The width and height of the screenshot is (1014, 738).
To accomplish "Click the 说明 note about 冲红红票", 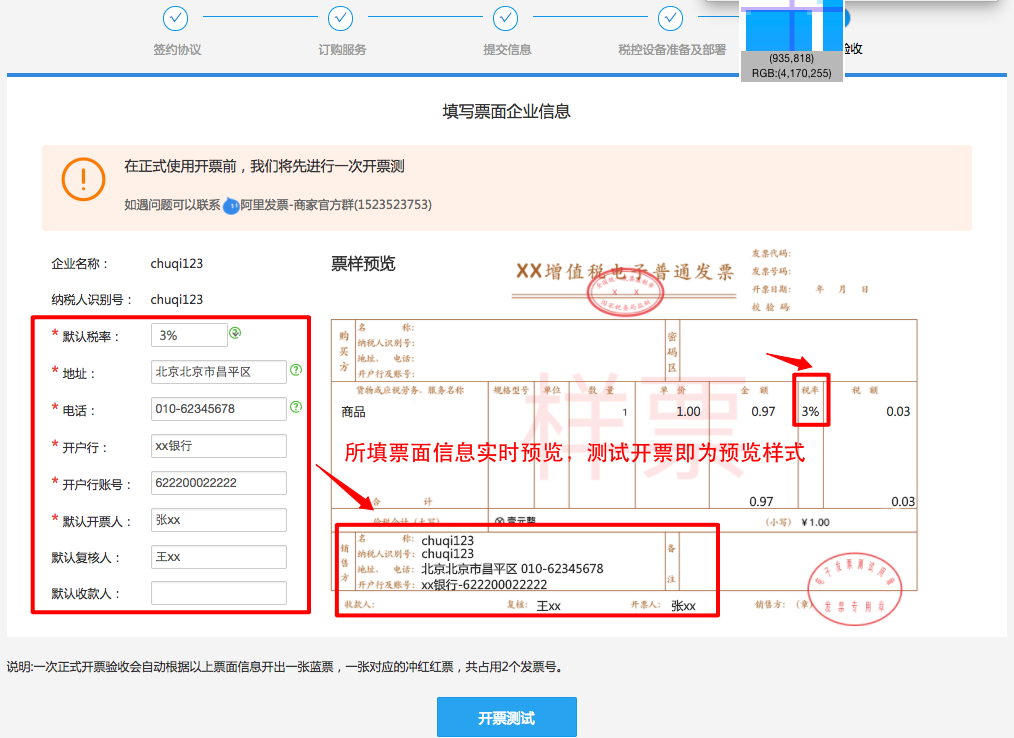I will click(x=286, y=667).
